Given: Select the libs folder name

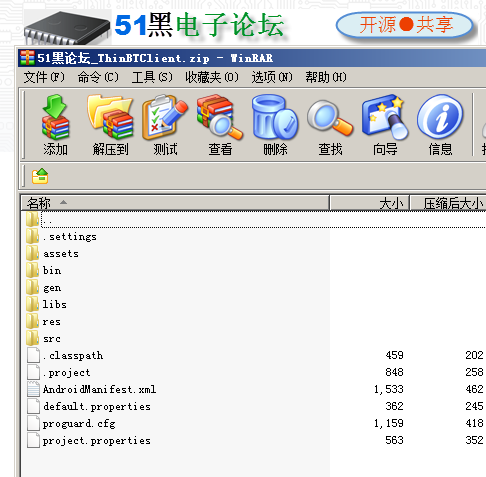Looking at the screenshot, I should click(x=55, y=304).
